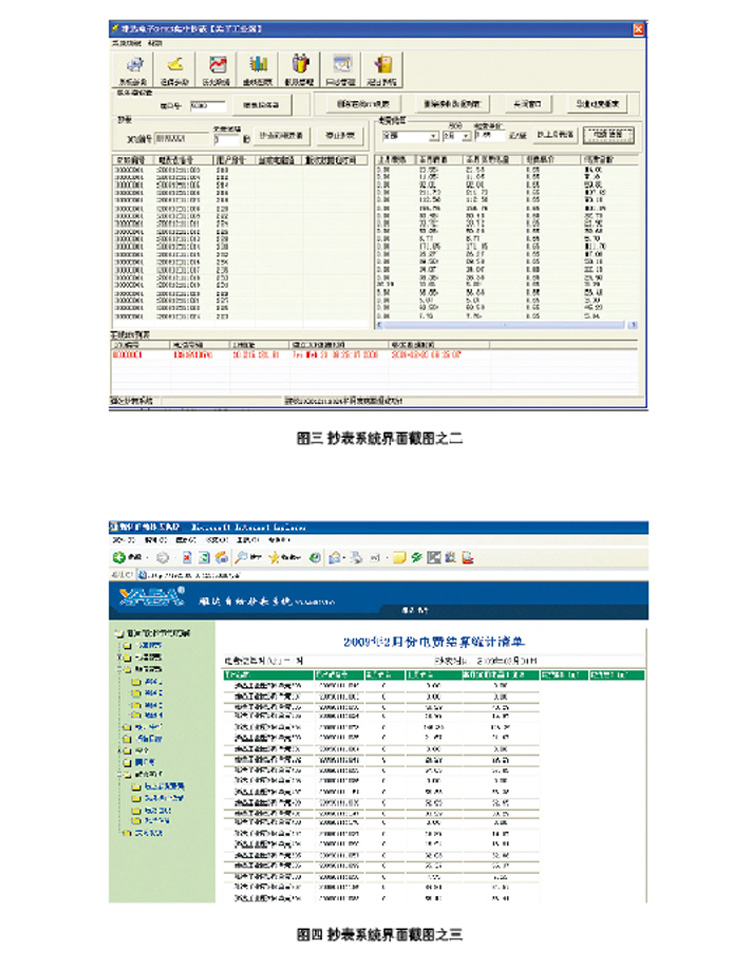750x964 pixels.
Task: Click the green Refresh icon in IE toolbar
Action: click(x=204, y=558)
